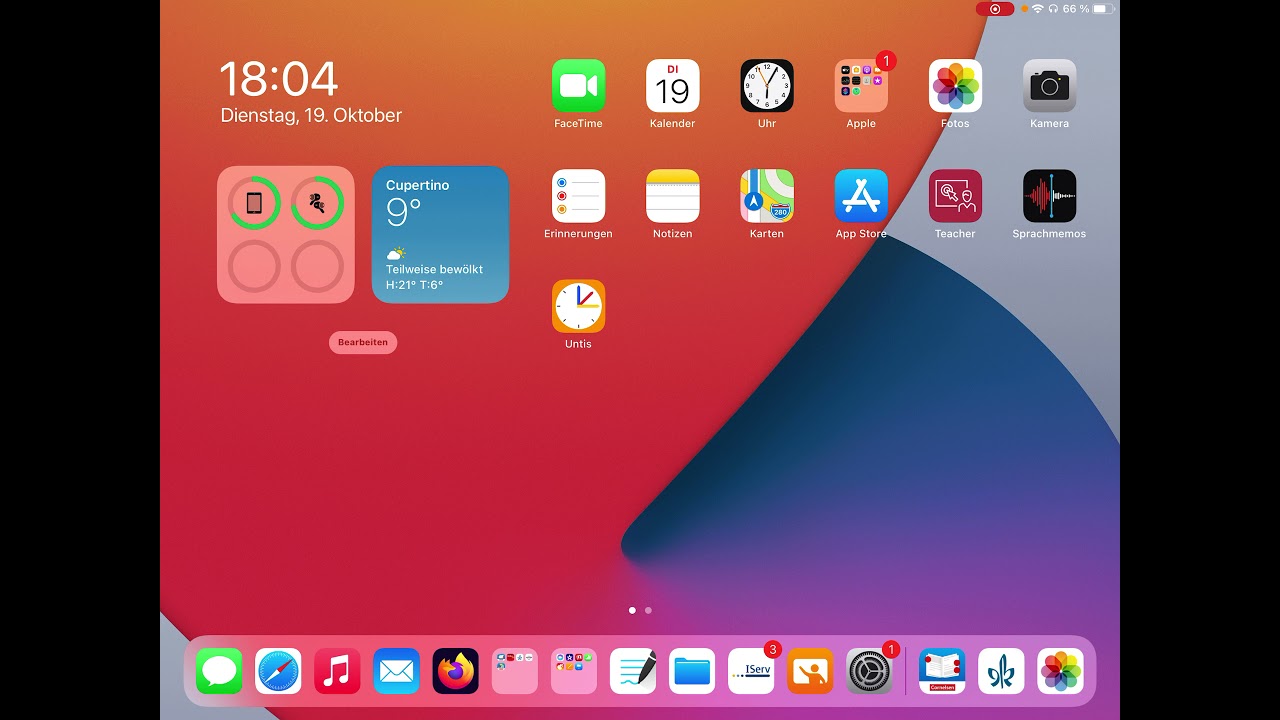Open the Files app in dock
The height and width of the screenshot is (720, 1280).
click(692, 671)
